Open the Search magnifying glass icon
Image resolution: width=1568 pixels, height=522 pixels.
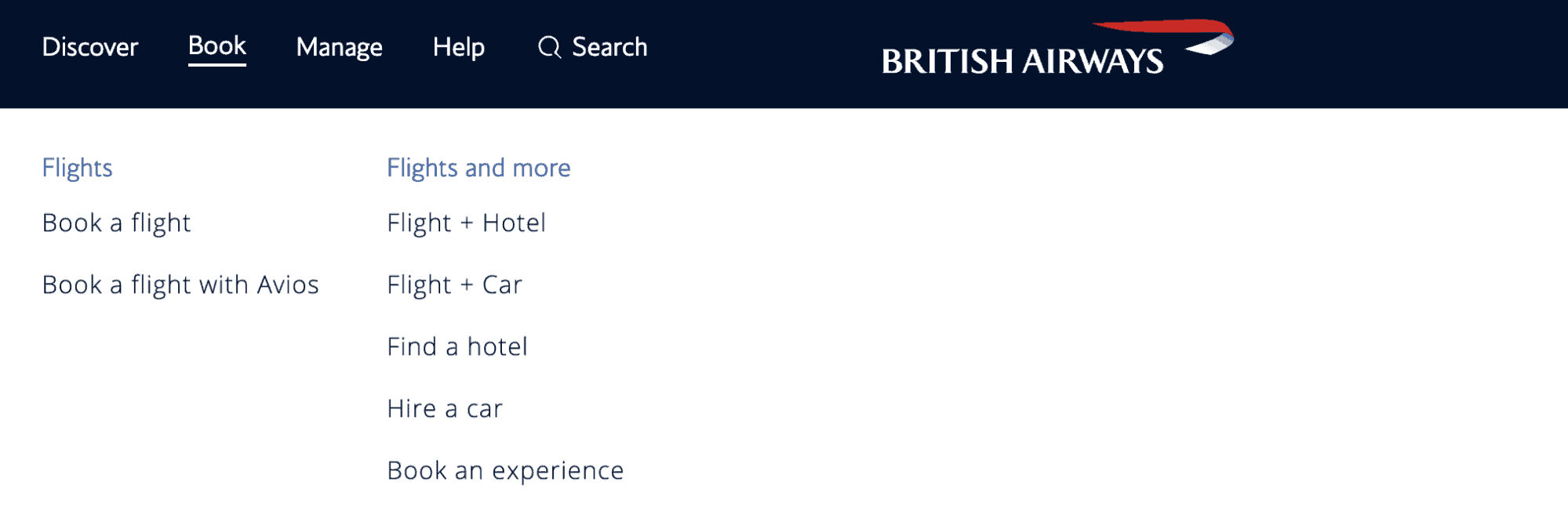549,47
